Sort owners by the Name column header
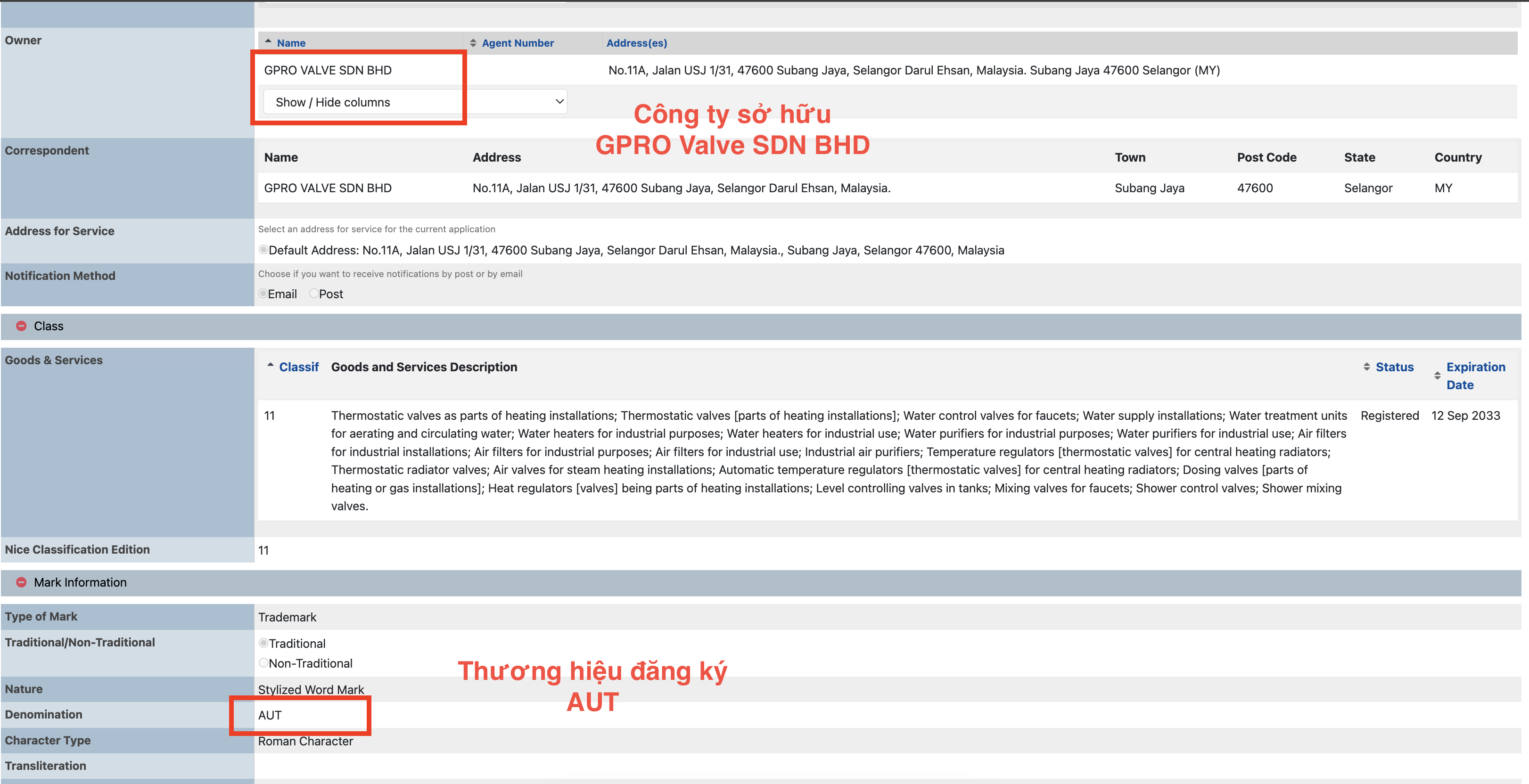1529x784 pixels. click(291, 43)
